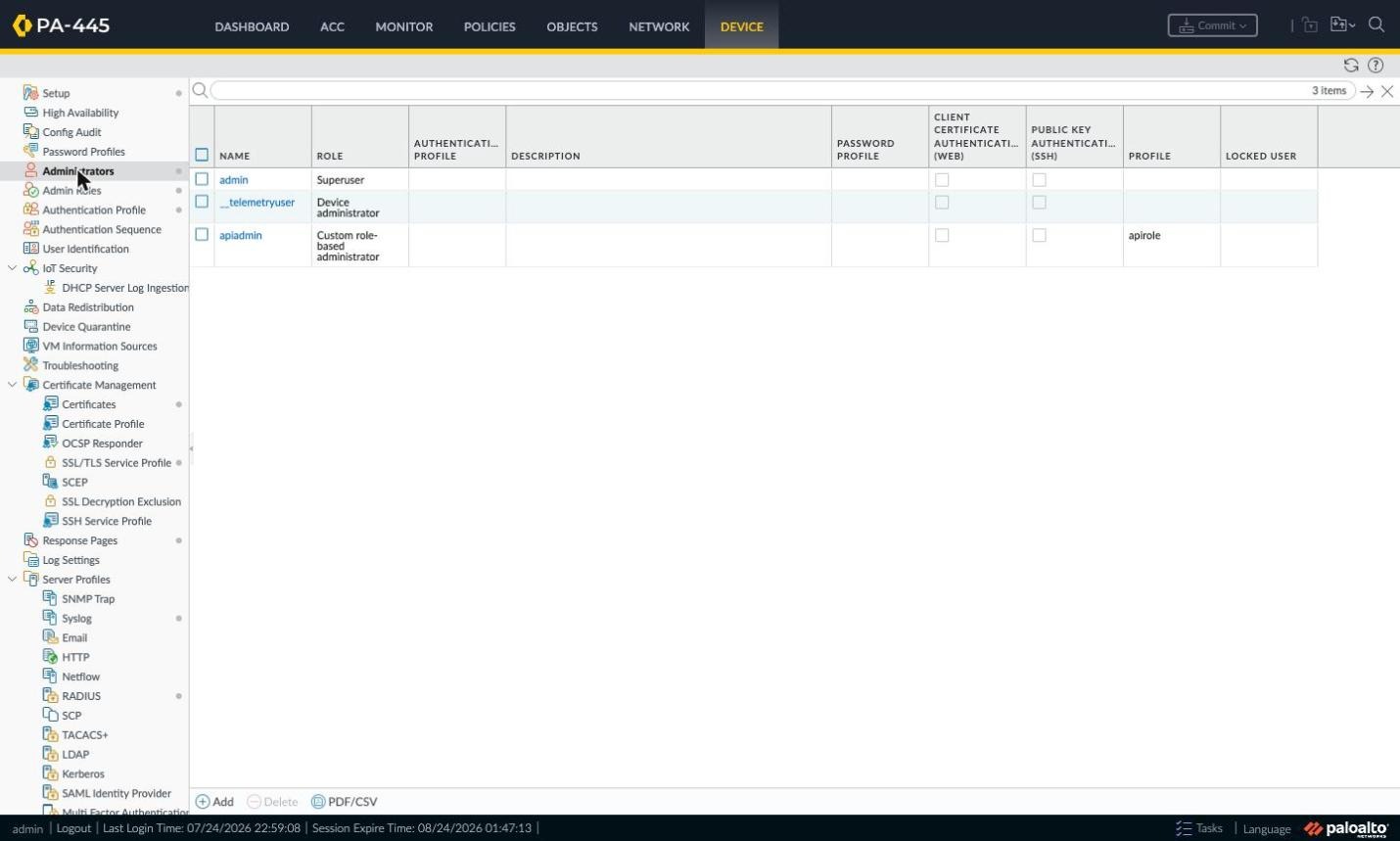
Task: Select the admin row checkbox
Action: [202, 179]
